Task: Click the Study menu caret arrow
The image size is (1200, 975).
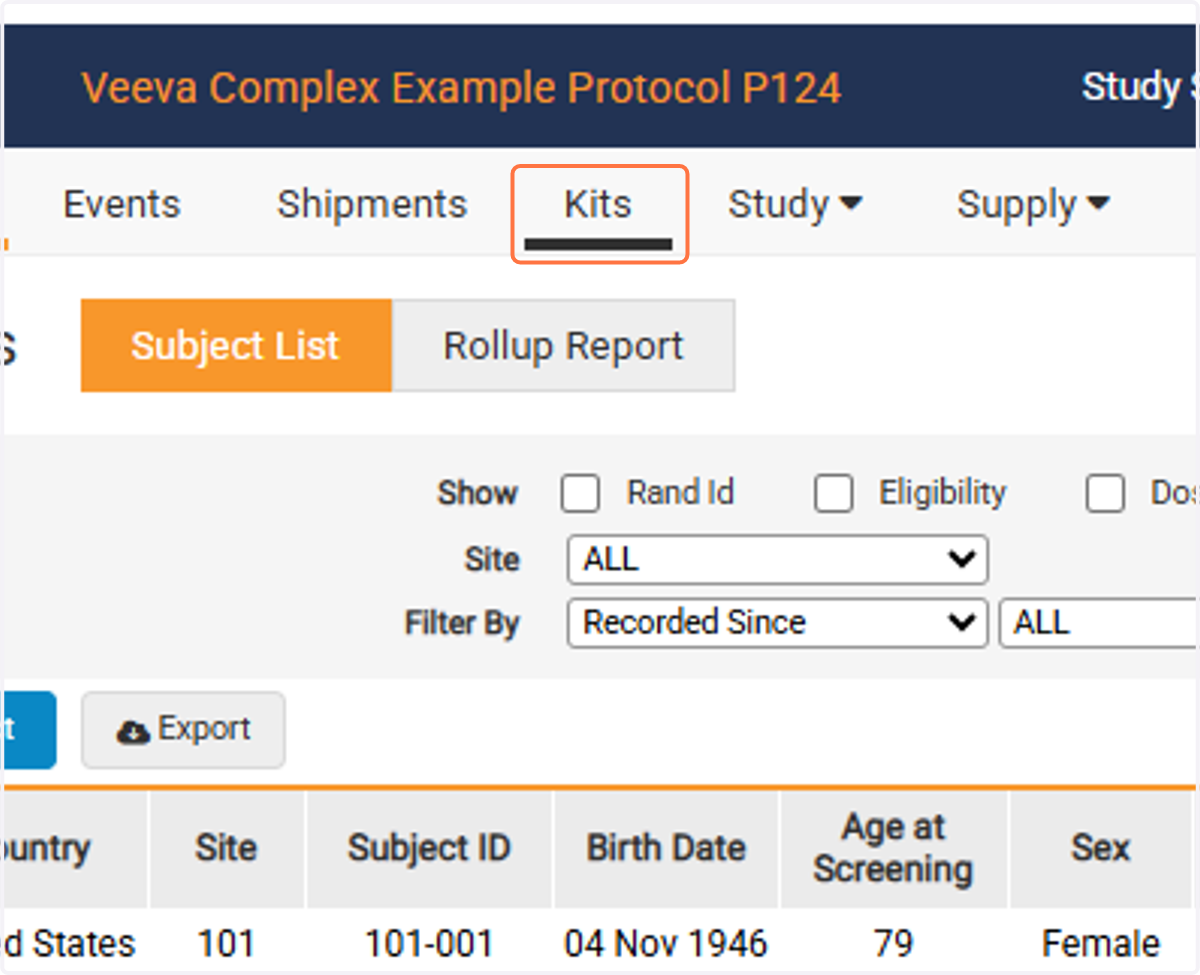Action: (x=851, y=204)
